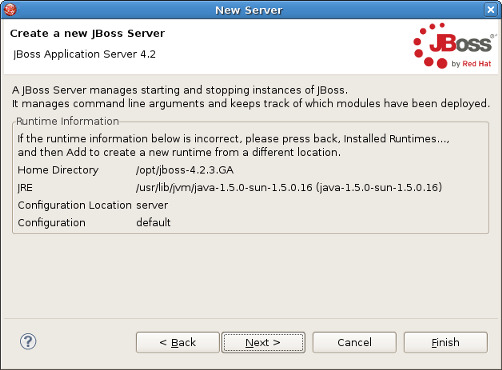Click the line 'and then Add to create a new runtime'
The image size is (502, 370).
(179, 152)
